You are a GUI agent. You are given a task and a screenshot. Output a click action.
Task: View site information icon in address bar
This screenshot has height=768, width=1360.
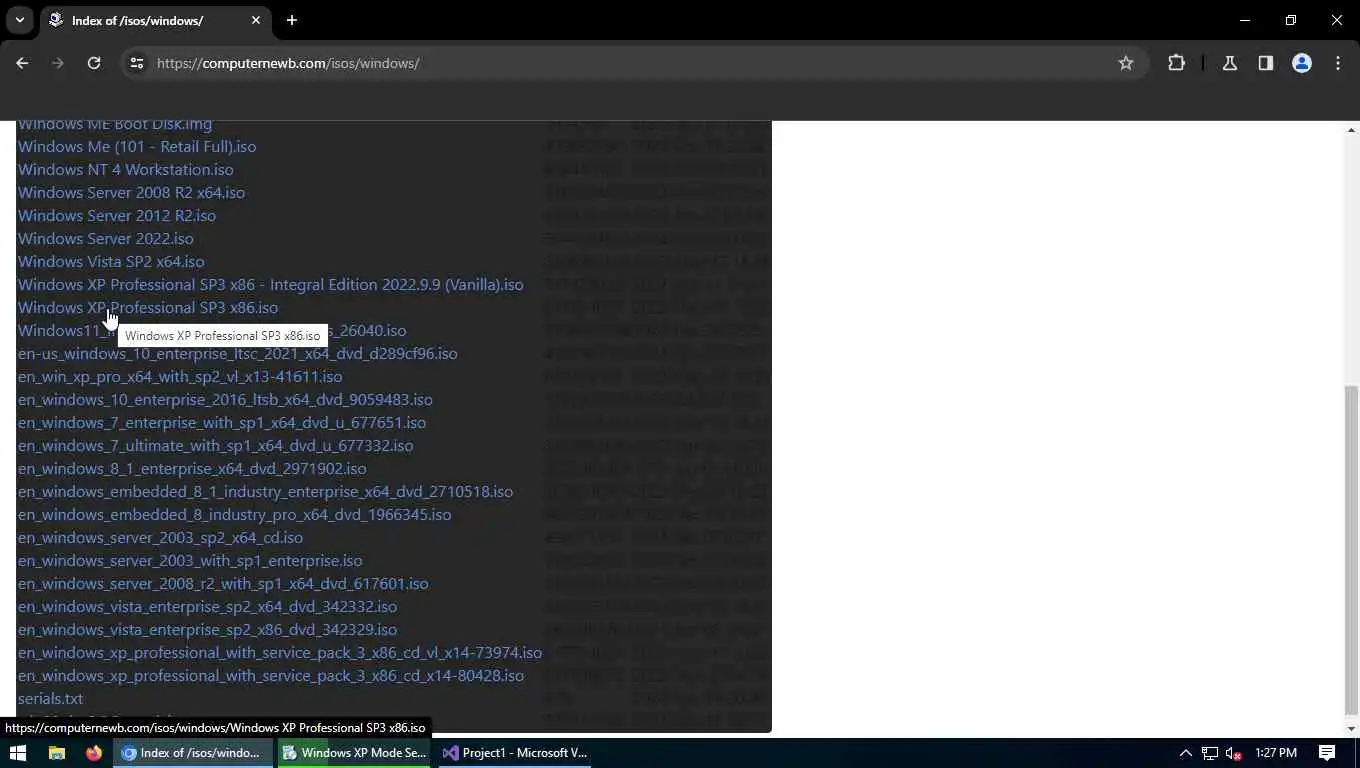coord(137,63)
